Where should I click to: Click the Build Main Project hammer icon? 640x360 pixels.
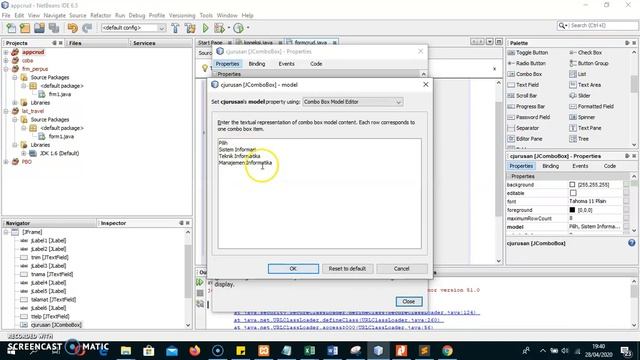click(175, 28)
